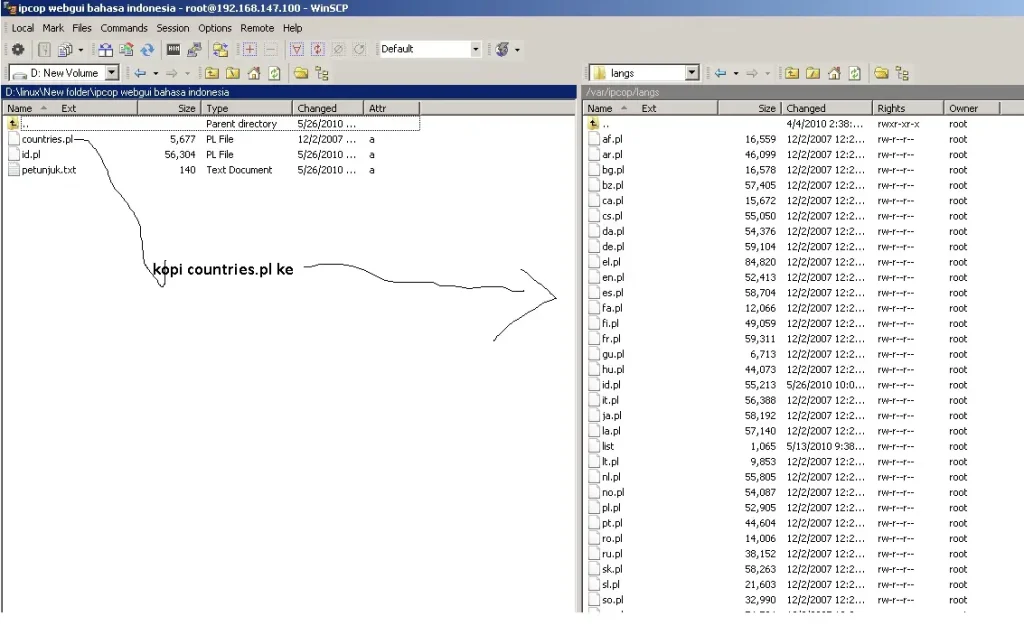The image size is (1024, 635).
Task: Go to local home directory icon
Action: [x=254, y=73]
